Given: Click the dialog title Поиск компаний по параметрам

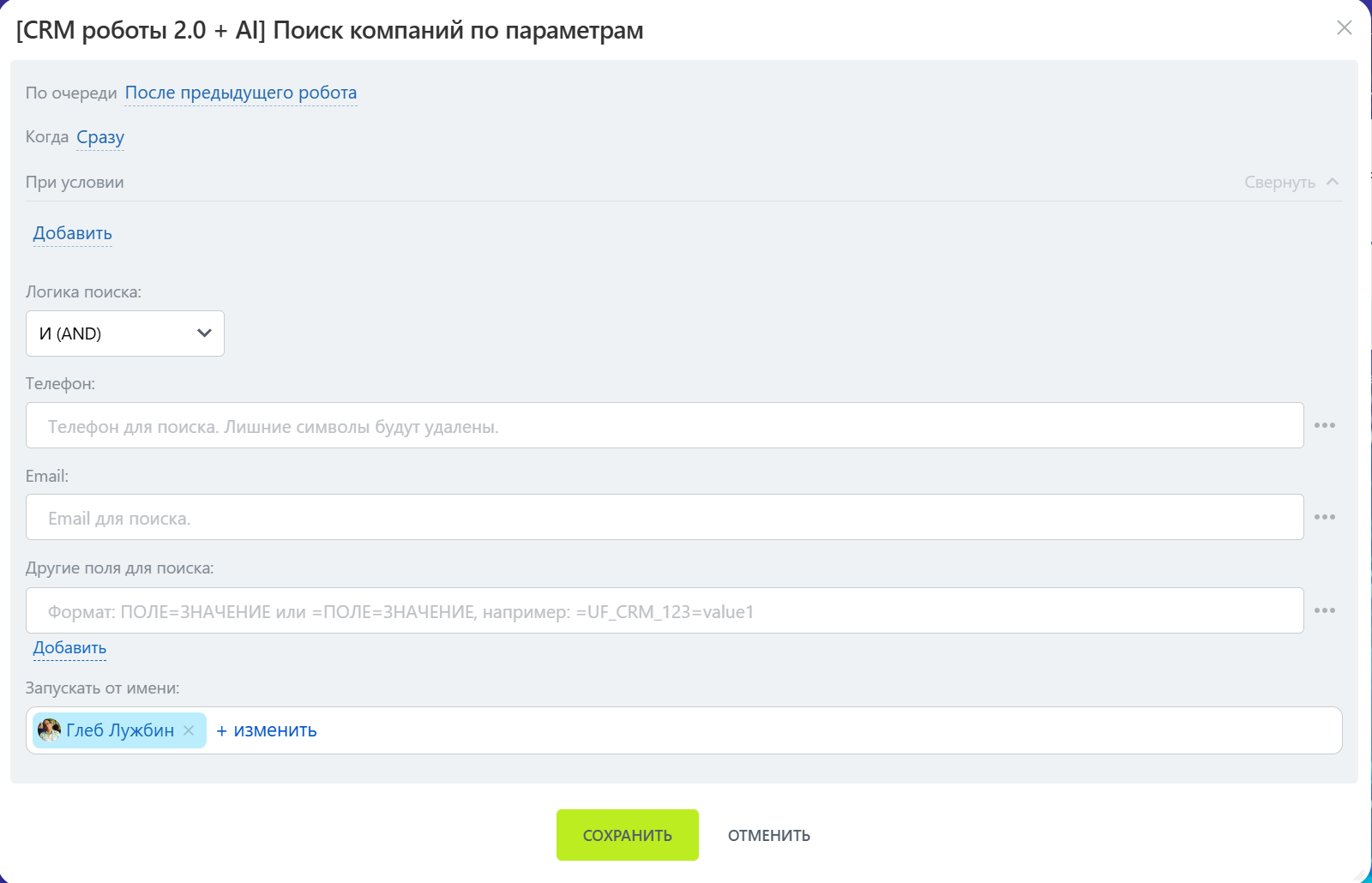Looking at the screenshot, I should (x=458, y=30).
